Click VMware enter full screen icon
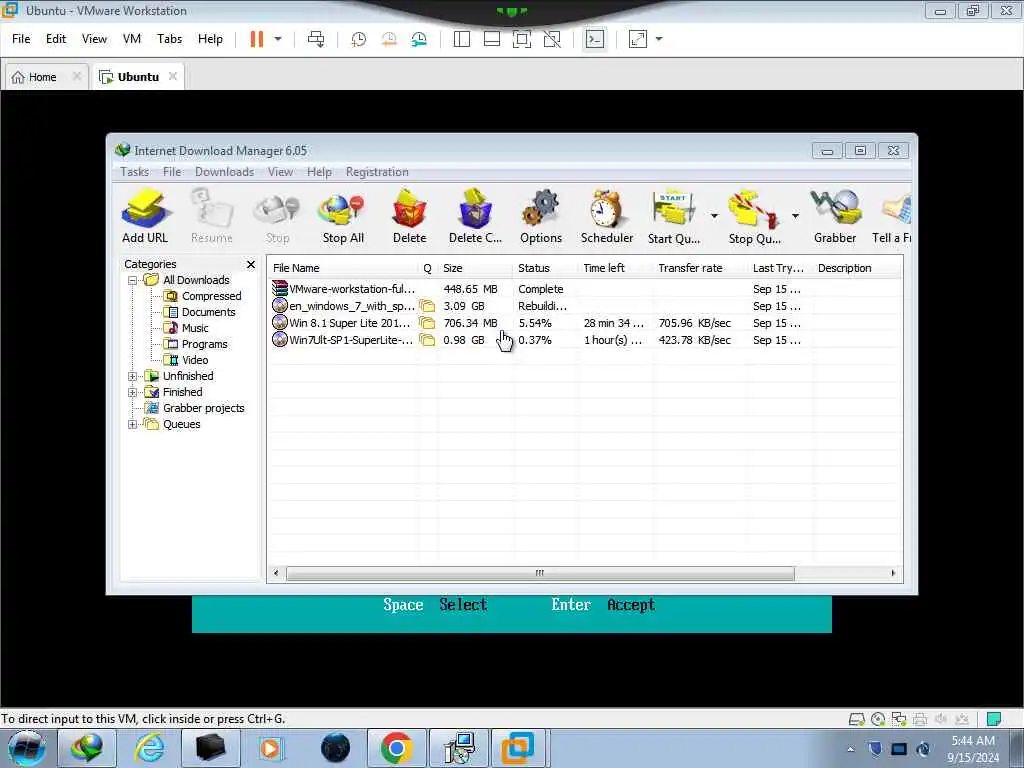The image size is (1024, 768). click(522, 39)
